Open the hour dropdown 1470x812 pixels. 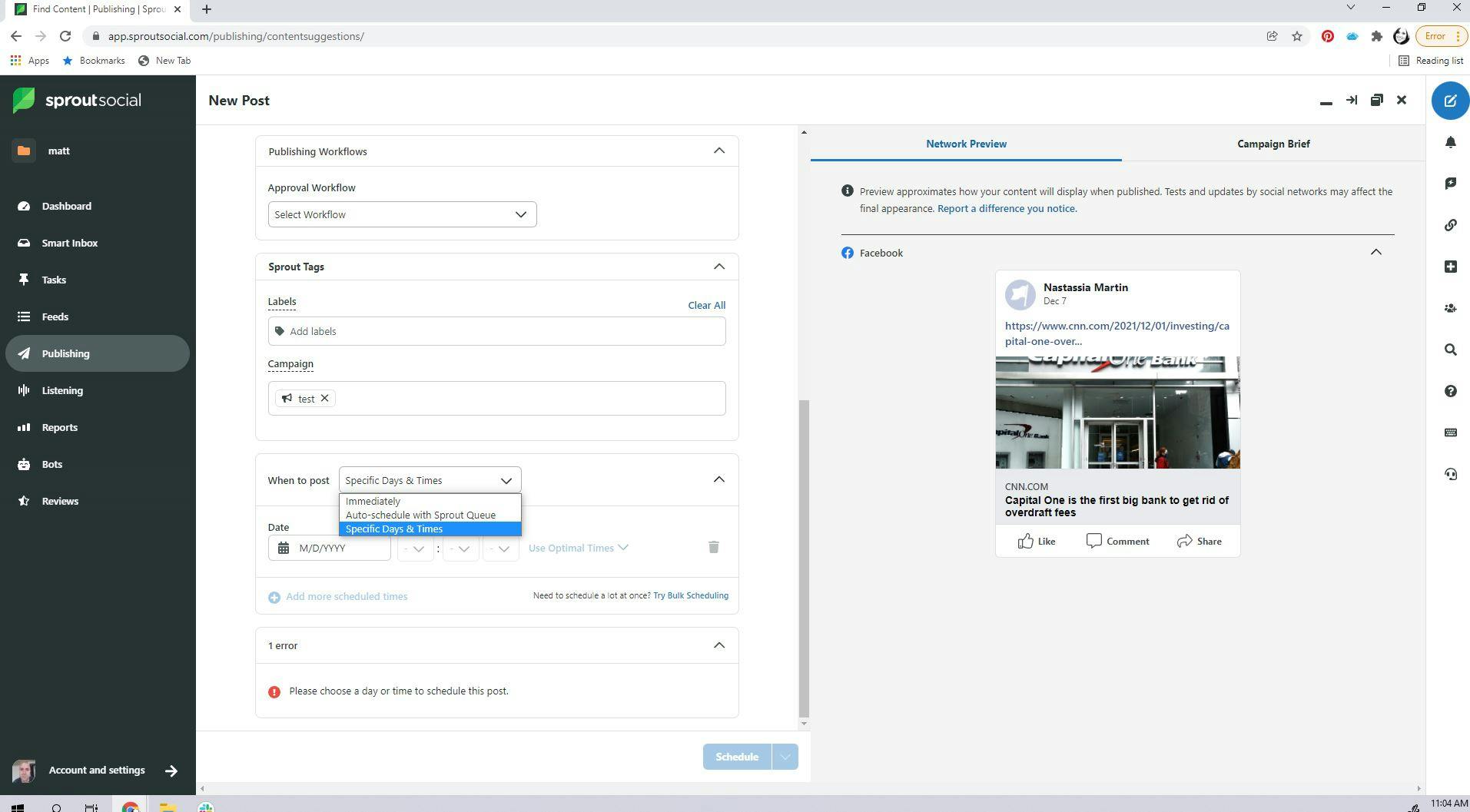coord(415,548)
